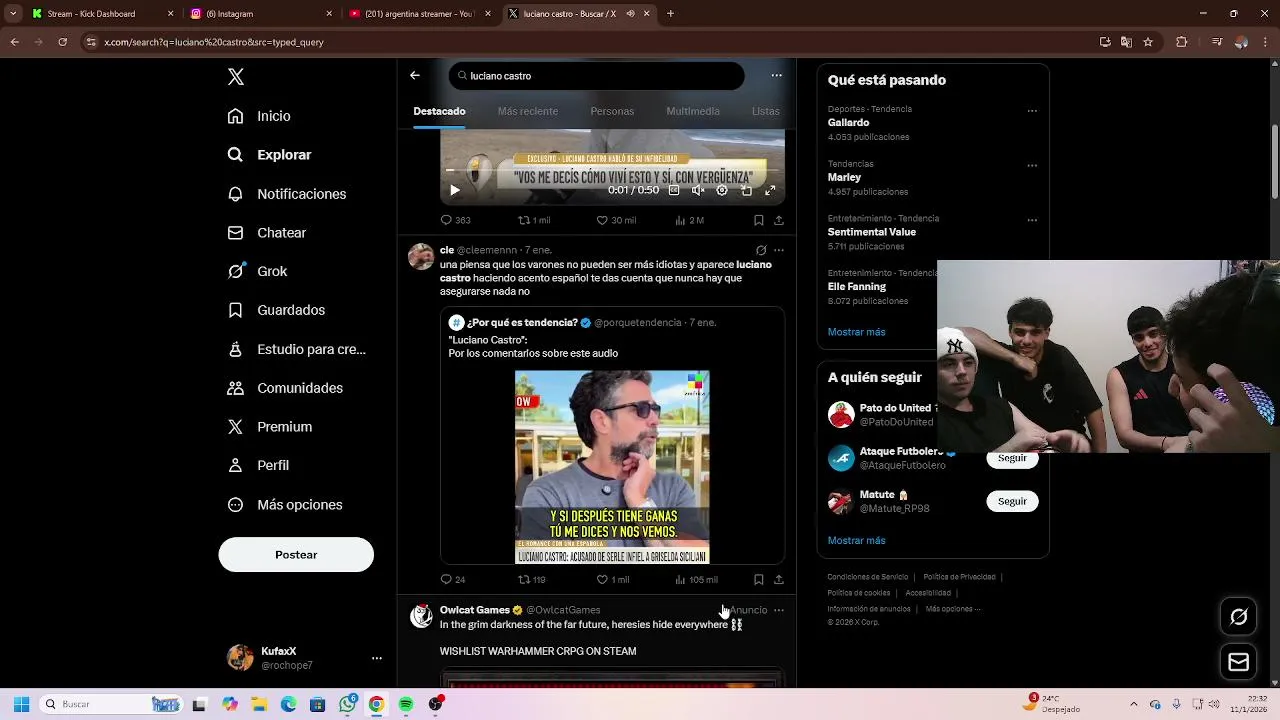Open Comunidades in the sidebar
Image resolution: width=1280 pixels, height=720 pixels.
(285, 388)
